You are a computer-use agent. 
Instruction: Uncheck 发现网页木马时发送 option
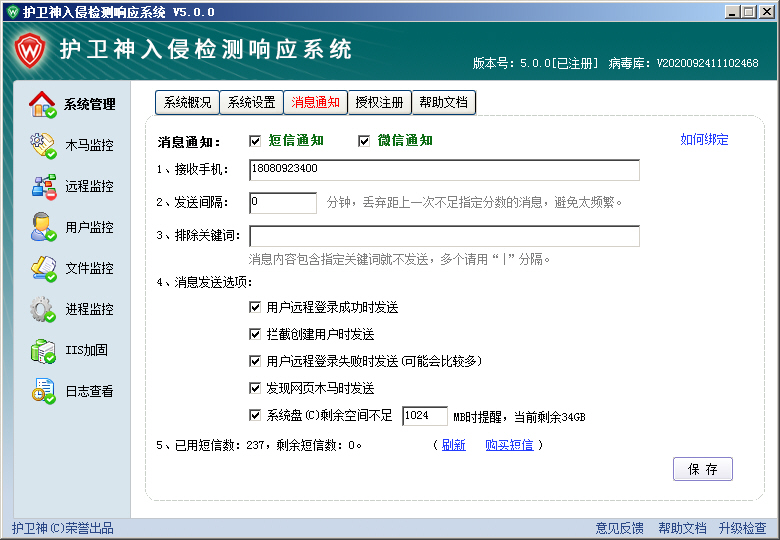pyautogui.click(x=254, y=388)
